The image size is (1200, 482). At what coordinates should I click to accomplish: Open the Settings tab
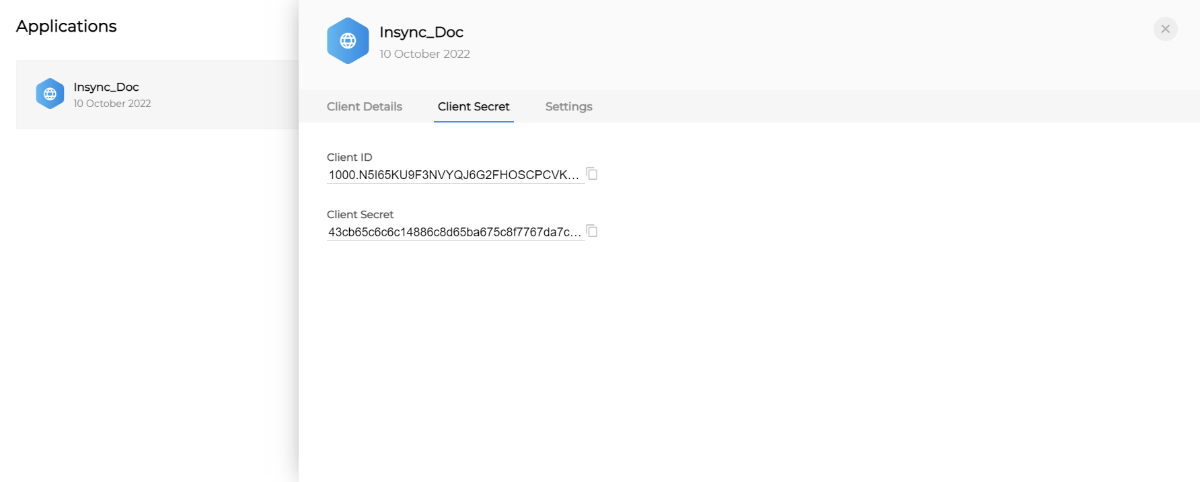[568, 107]
